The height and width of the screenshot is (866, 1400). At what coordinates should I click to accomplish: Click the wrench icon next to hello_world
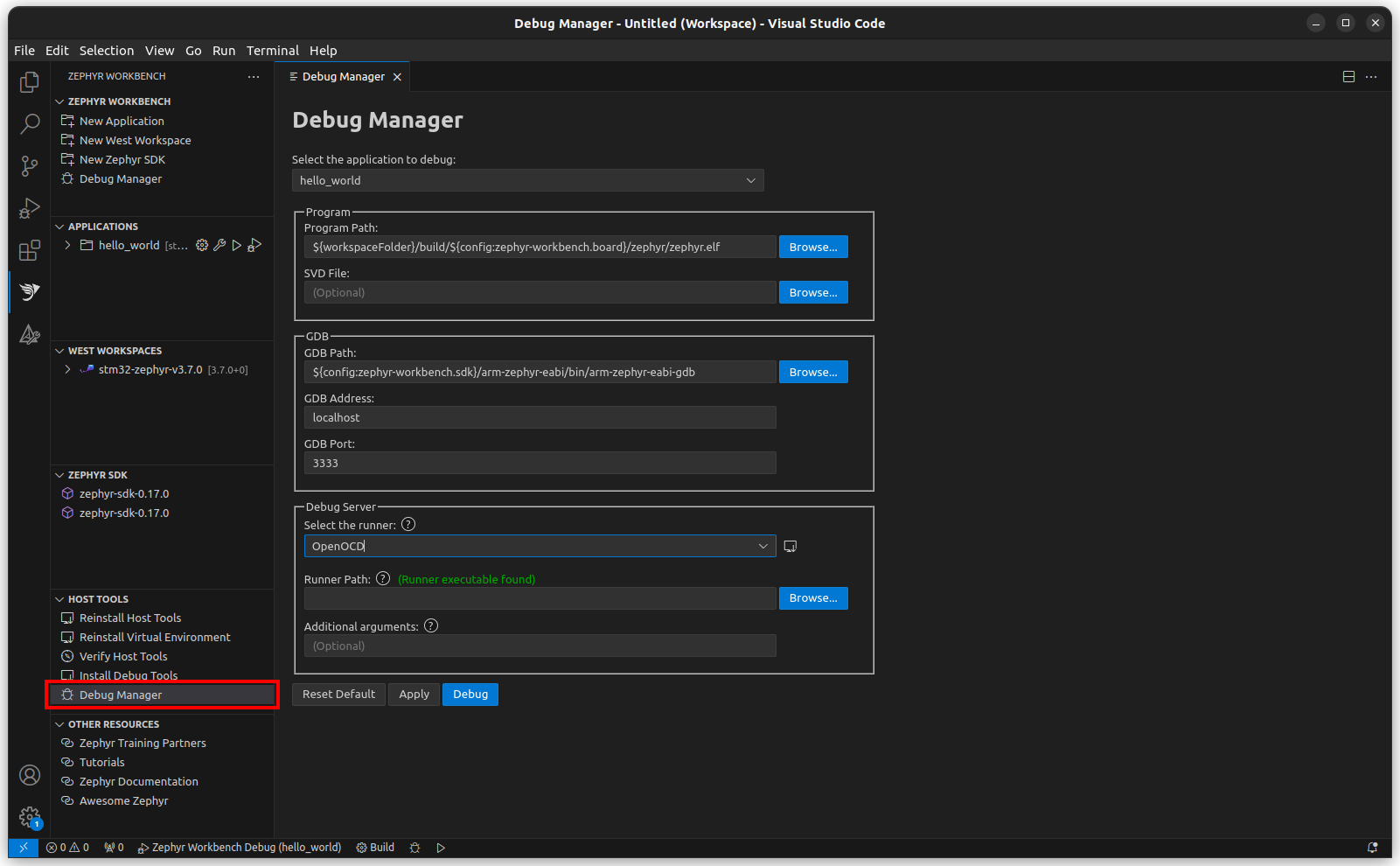(x=219, y=245)
